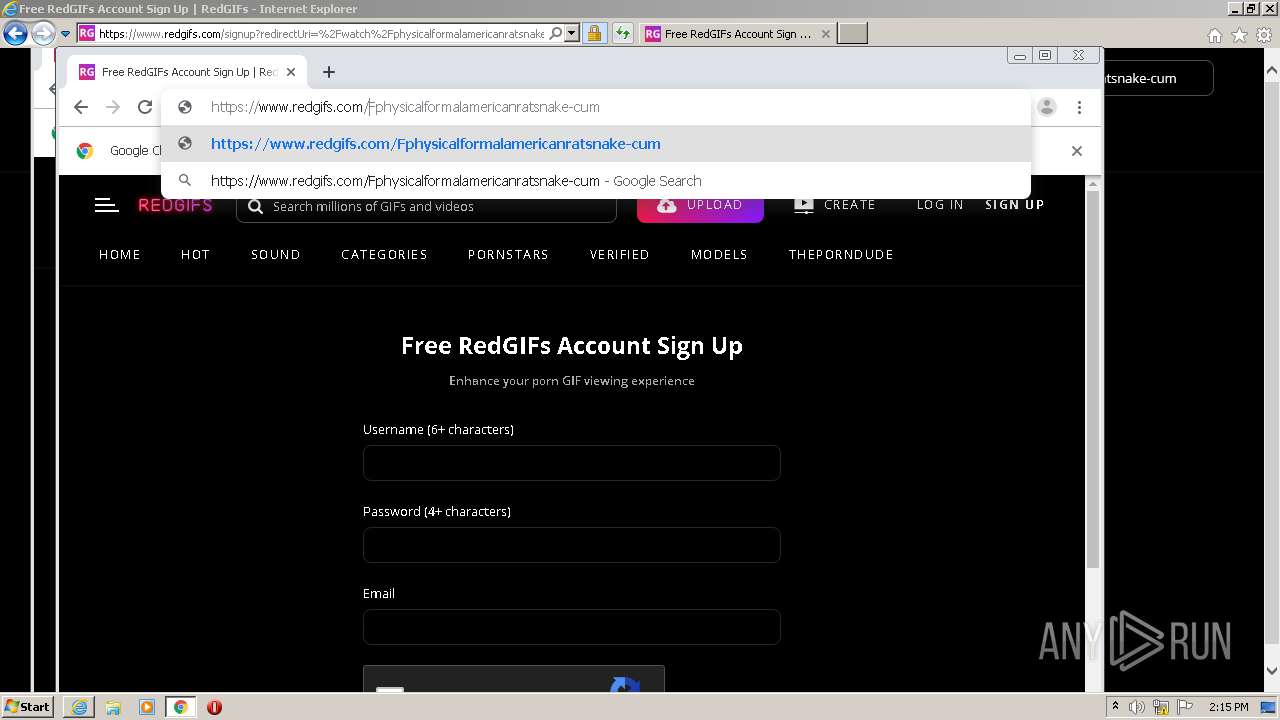The width and height of the screenshot is (1280, 720).
Task: Open the MODELS menu item
Action: pos(719,255)
